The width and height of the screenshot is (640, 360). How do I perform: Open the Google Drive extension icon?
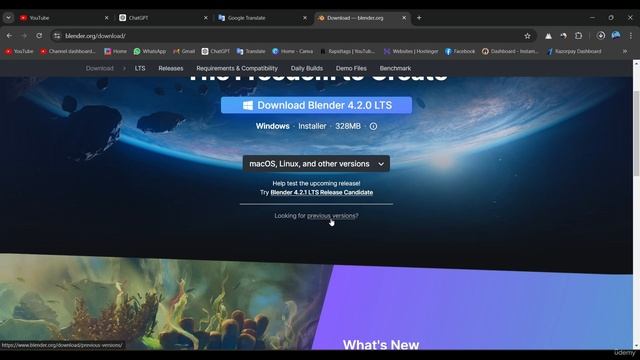tap(548, 36)
